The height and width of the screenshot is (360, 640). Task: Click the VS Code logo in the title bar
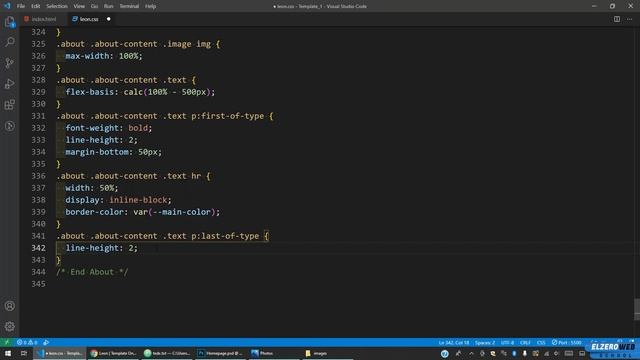7,6
